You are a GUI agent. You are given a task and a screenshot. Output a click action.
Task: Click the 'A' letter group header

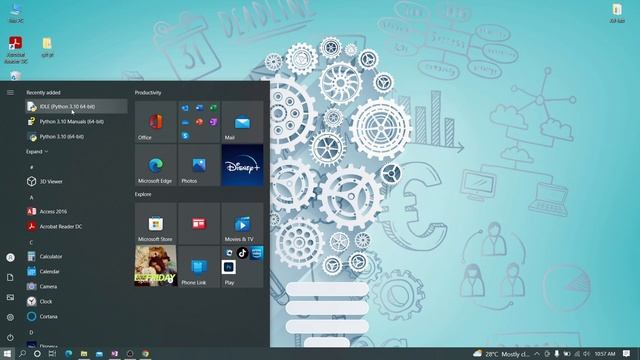point(31,197)
